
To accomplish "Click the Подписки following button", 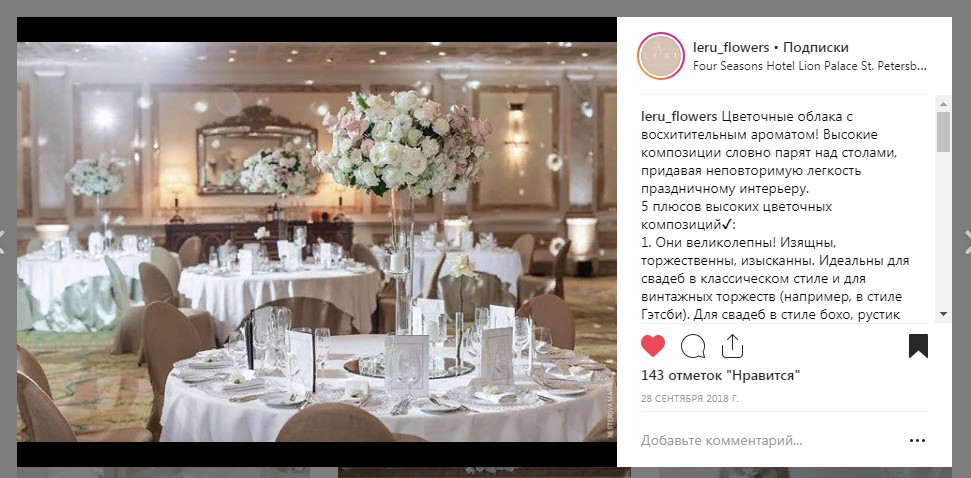I will click(816, 48).
